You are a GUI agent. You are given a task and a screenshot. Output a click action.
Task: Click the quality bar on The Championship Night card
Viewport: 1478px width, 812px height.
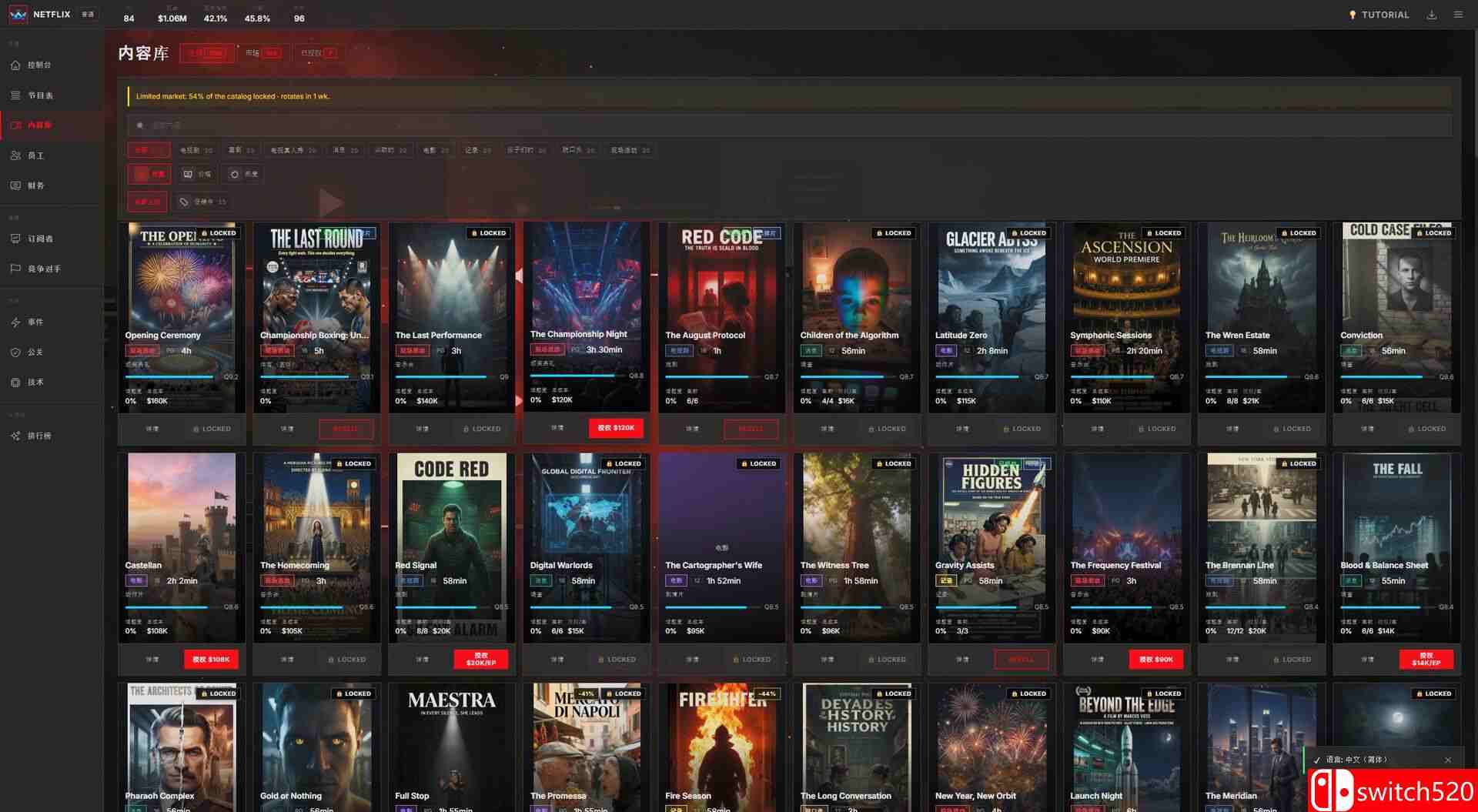[577, 376]
